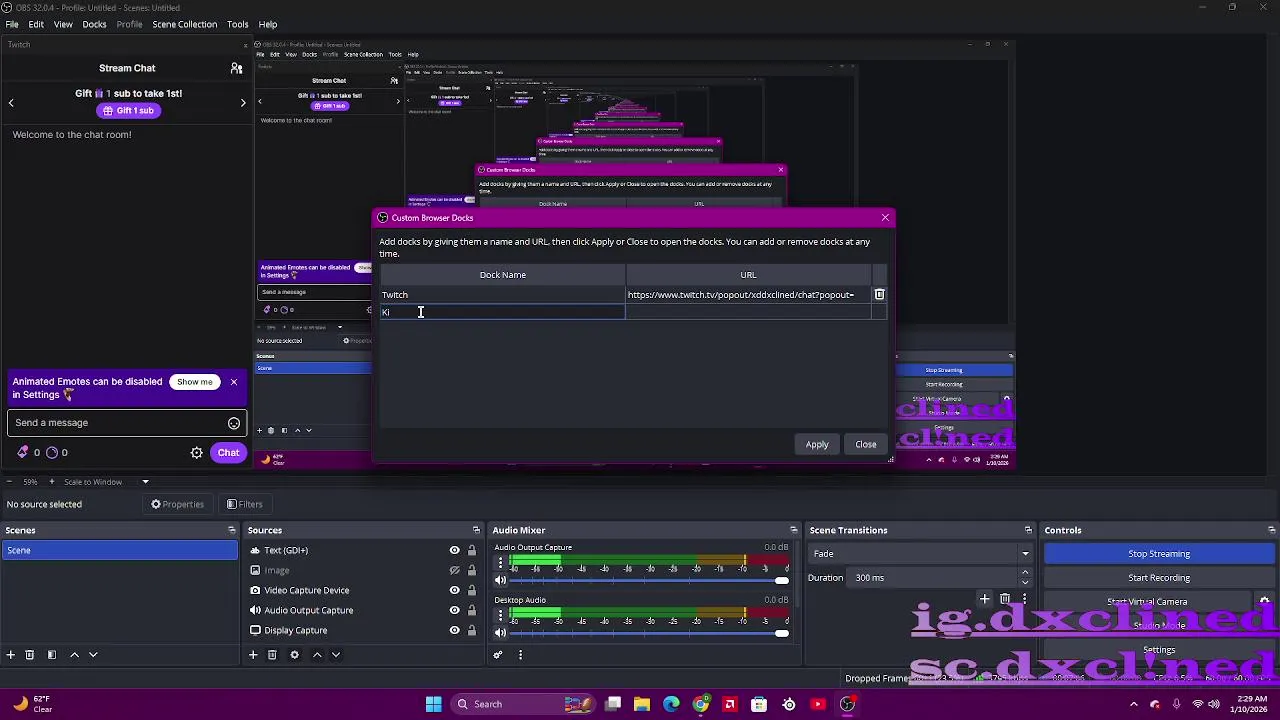Open the Edit menu
1280x720 pixels.
pos(36,24)
